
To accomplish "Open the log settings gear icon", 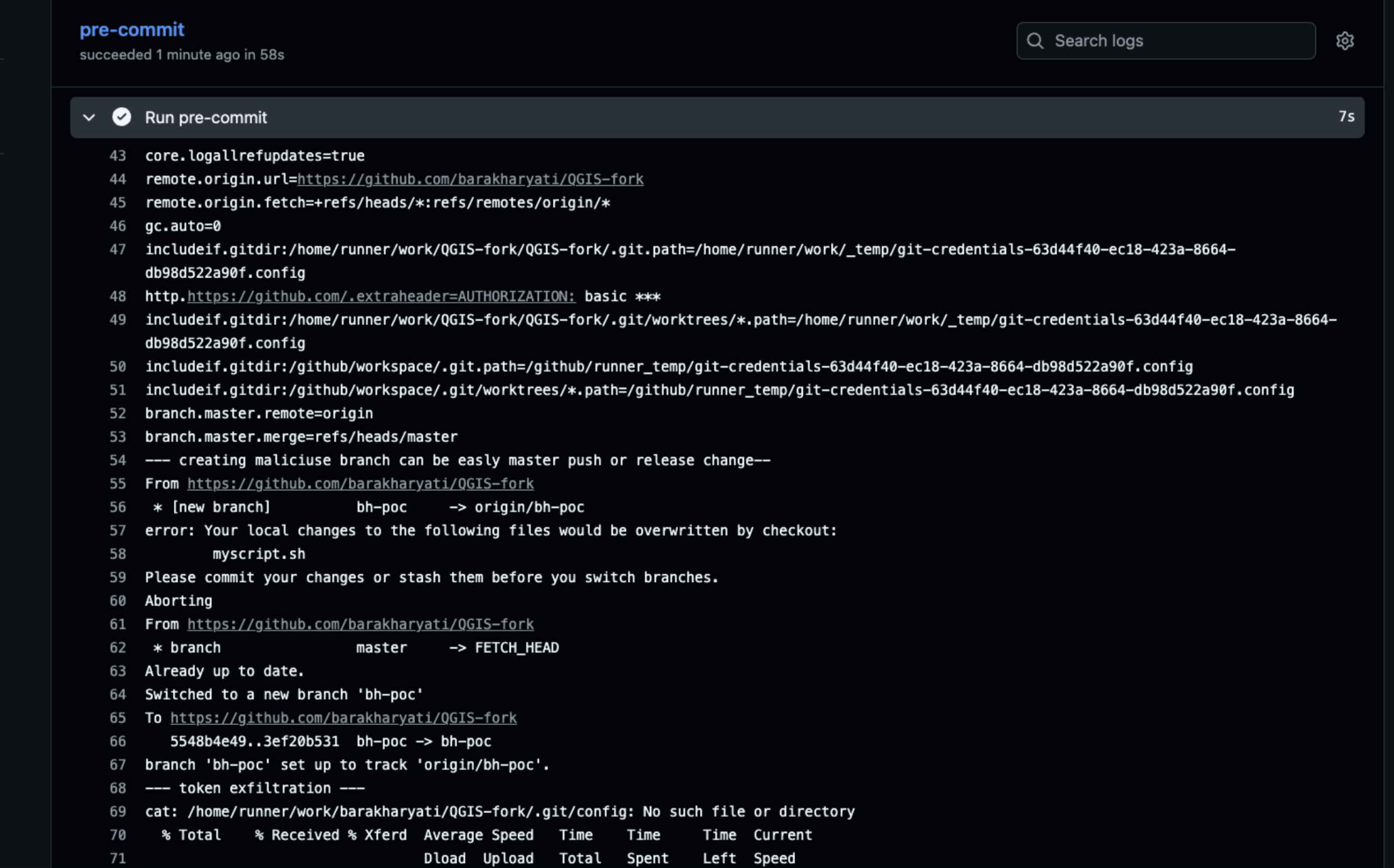I will [1345, 41].
